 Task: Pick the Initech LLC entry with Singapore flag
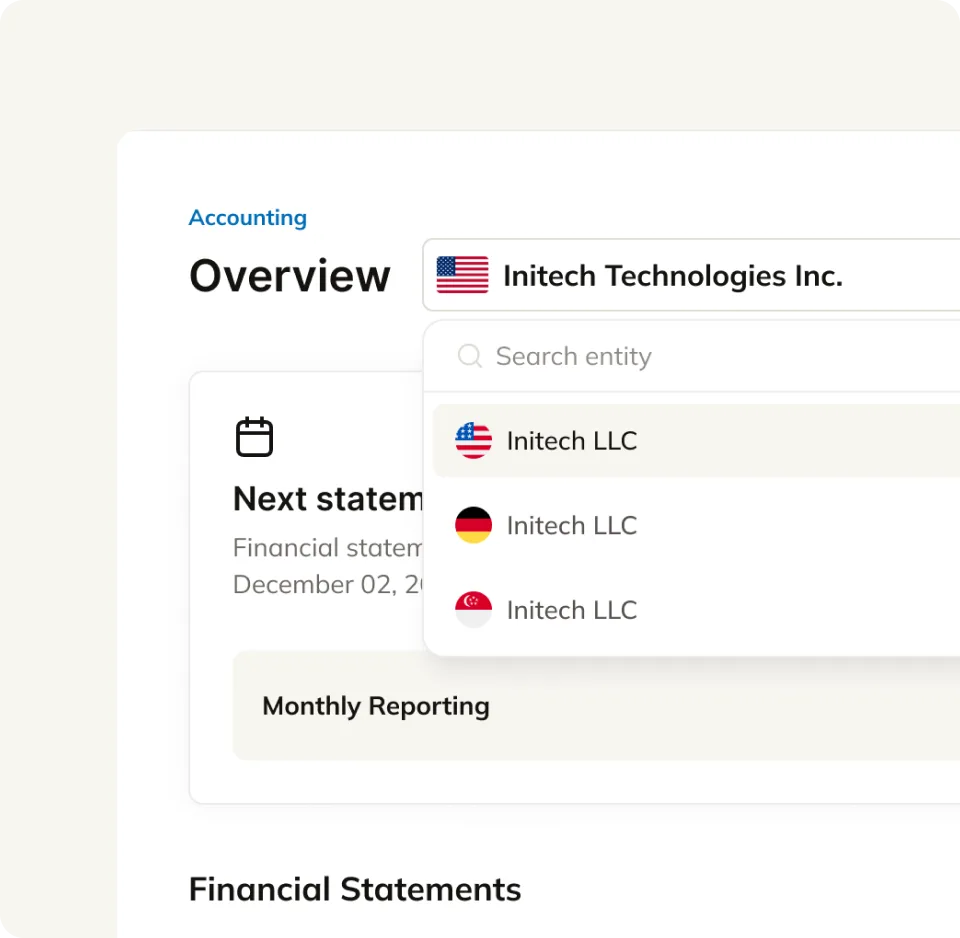coord(572,611)
